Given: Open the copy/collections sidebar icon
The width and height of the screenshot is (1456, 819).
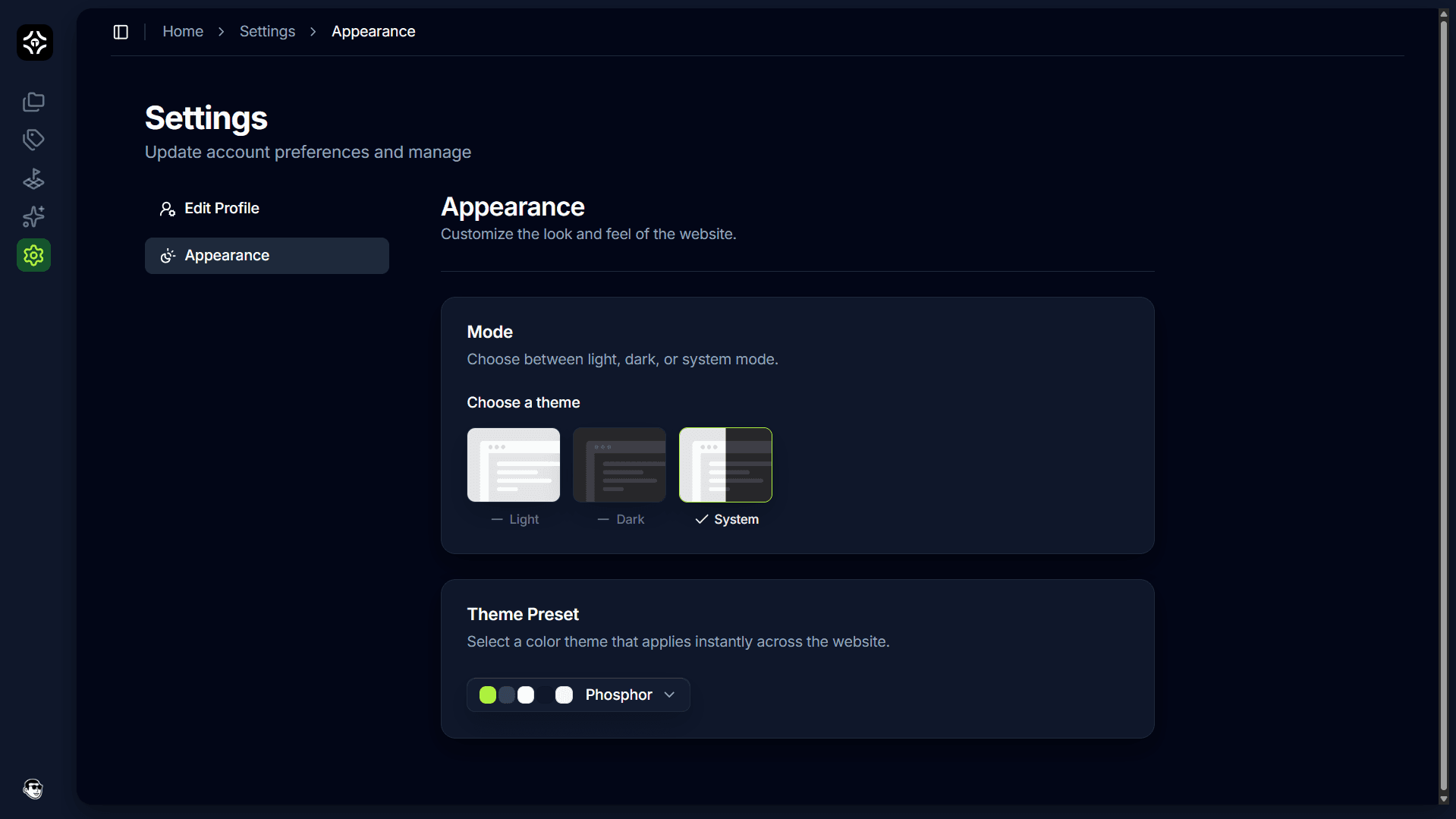Looking at the screenshot, I should [x=33, y=102].
